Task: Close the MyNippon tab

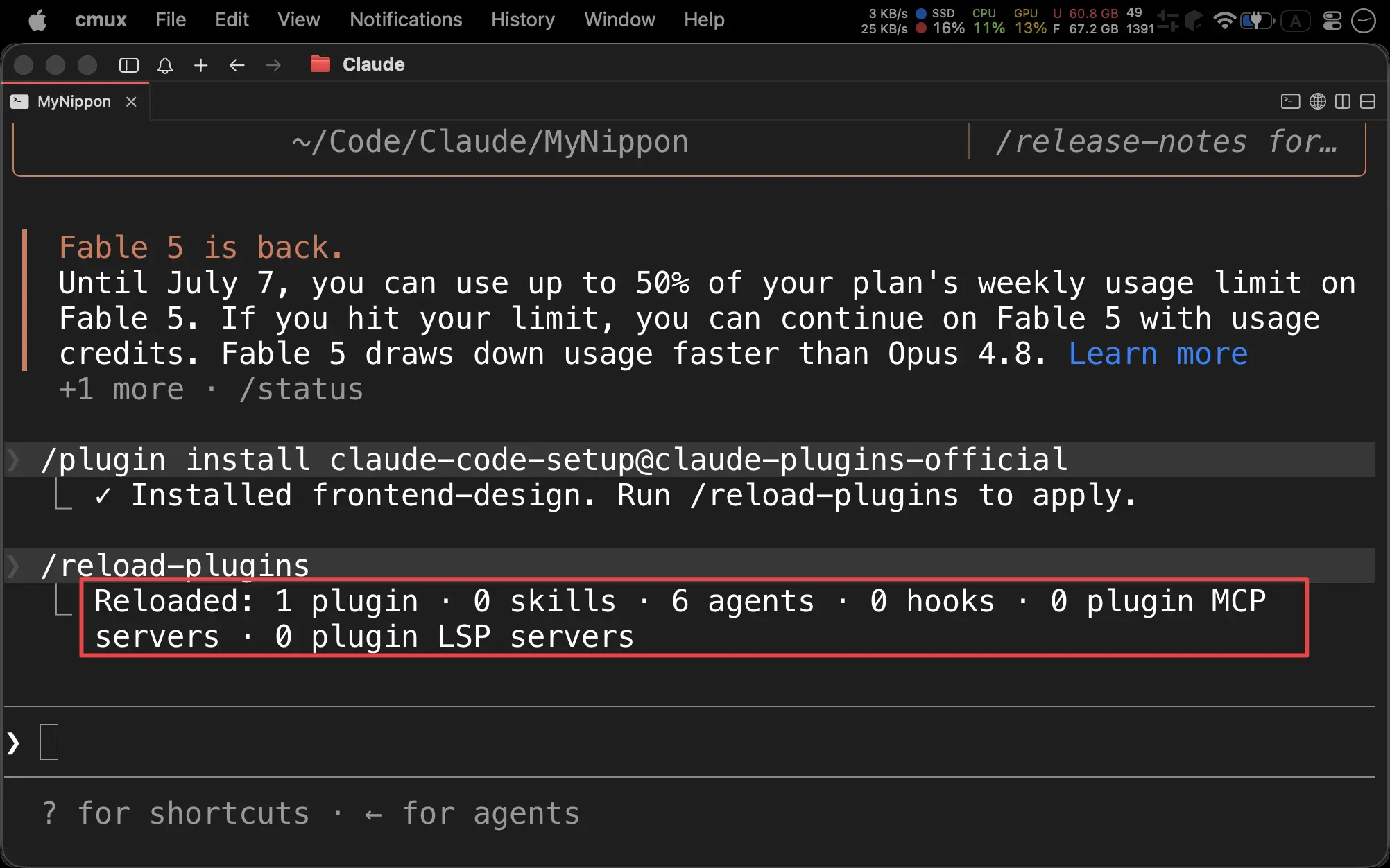Action: 131,101
